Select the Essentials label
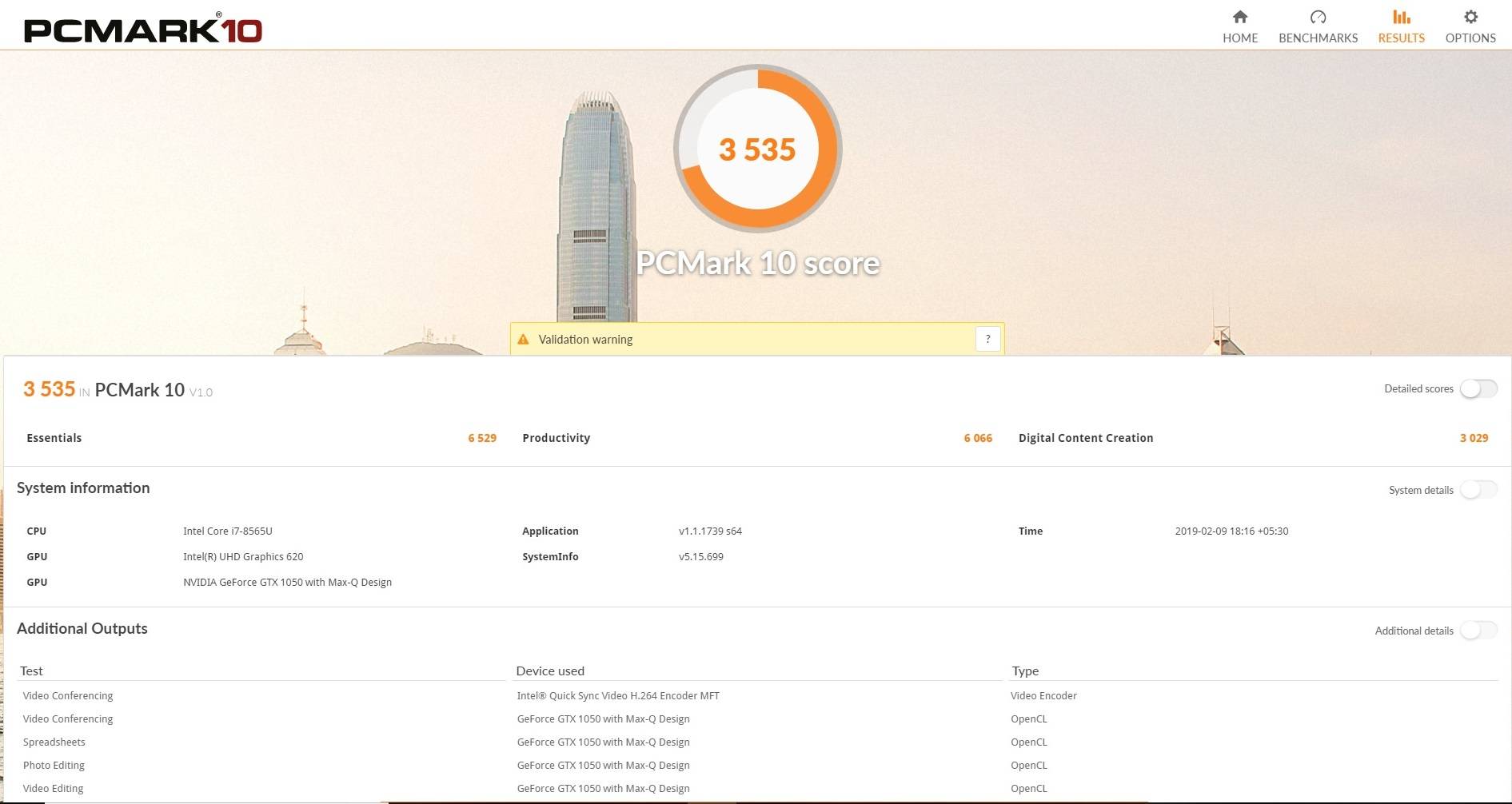The height and width of the screenshot is (804, 1512). pyautogui.click(x=54, y=438)
